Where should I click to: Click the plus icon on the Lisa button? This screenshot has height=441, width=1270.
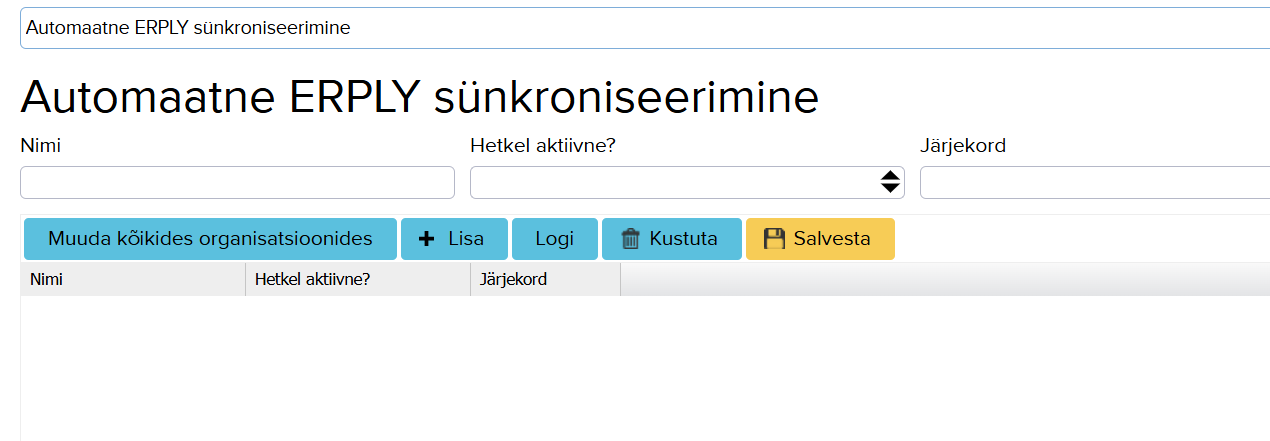(427, 239)
